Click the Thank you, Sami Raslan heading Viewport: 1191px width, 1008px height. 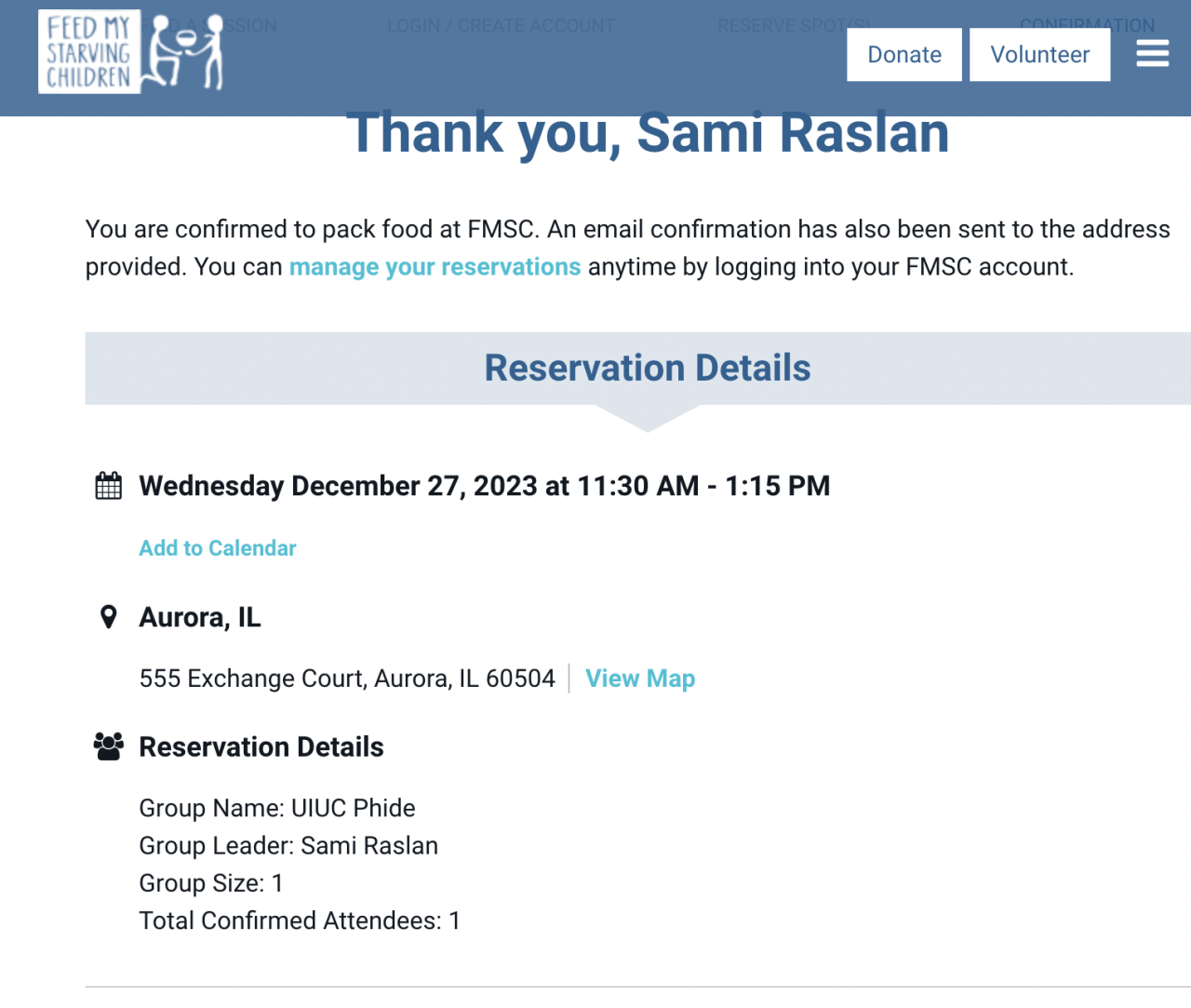648,134
